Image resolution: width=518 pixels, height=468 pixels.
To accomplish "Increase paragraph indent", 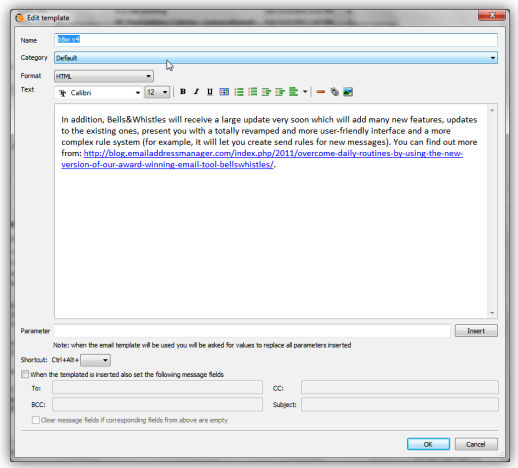I will click(280, 92).
